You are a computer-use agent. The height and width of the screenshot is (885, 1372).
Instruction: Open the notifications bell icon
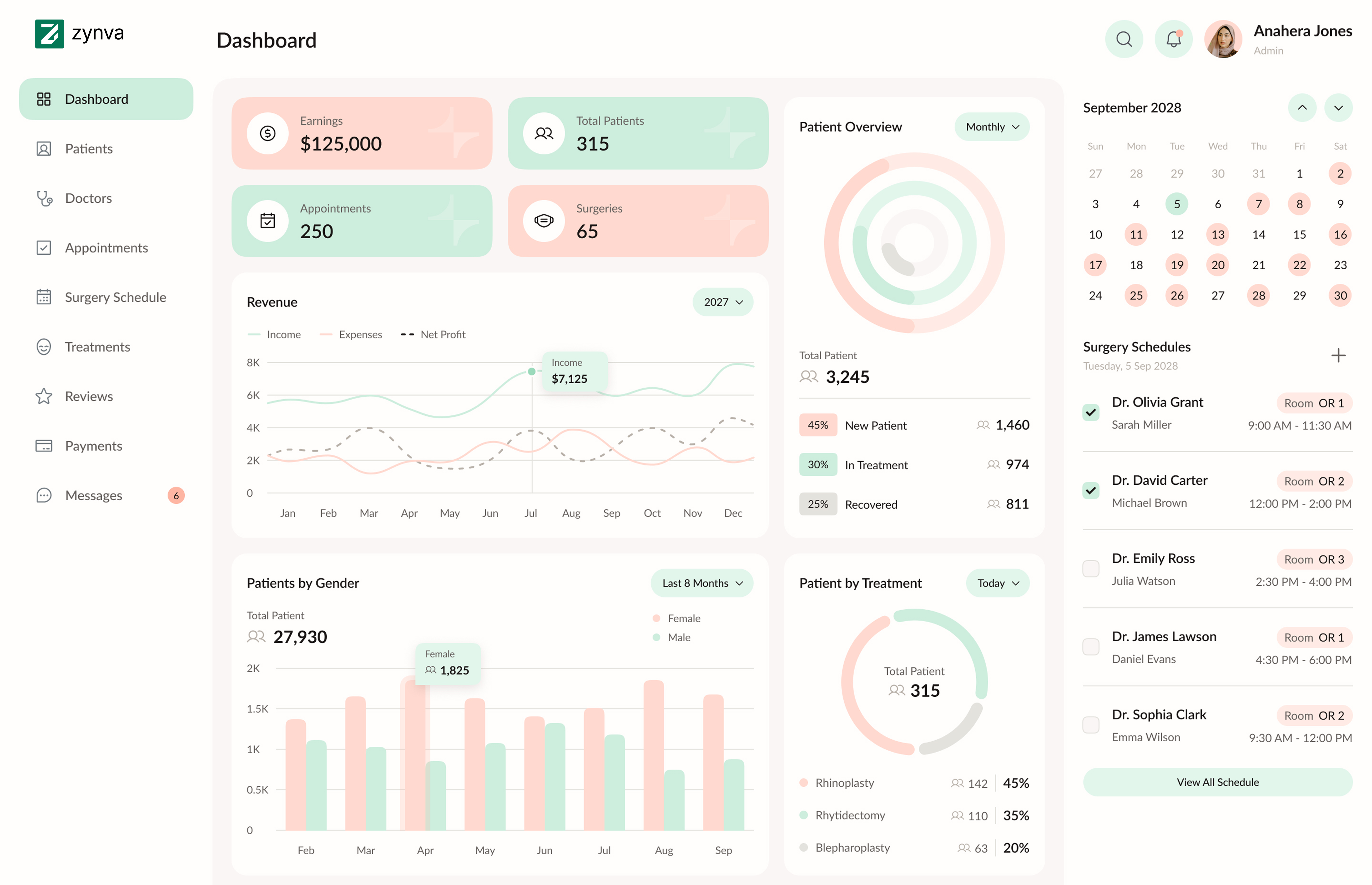point(1173,39)
